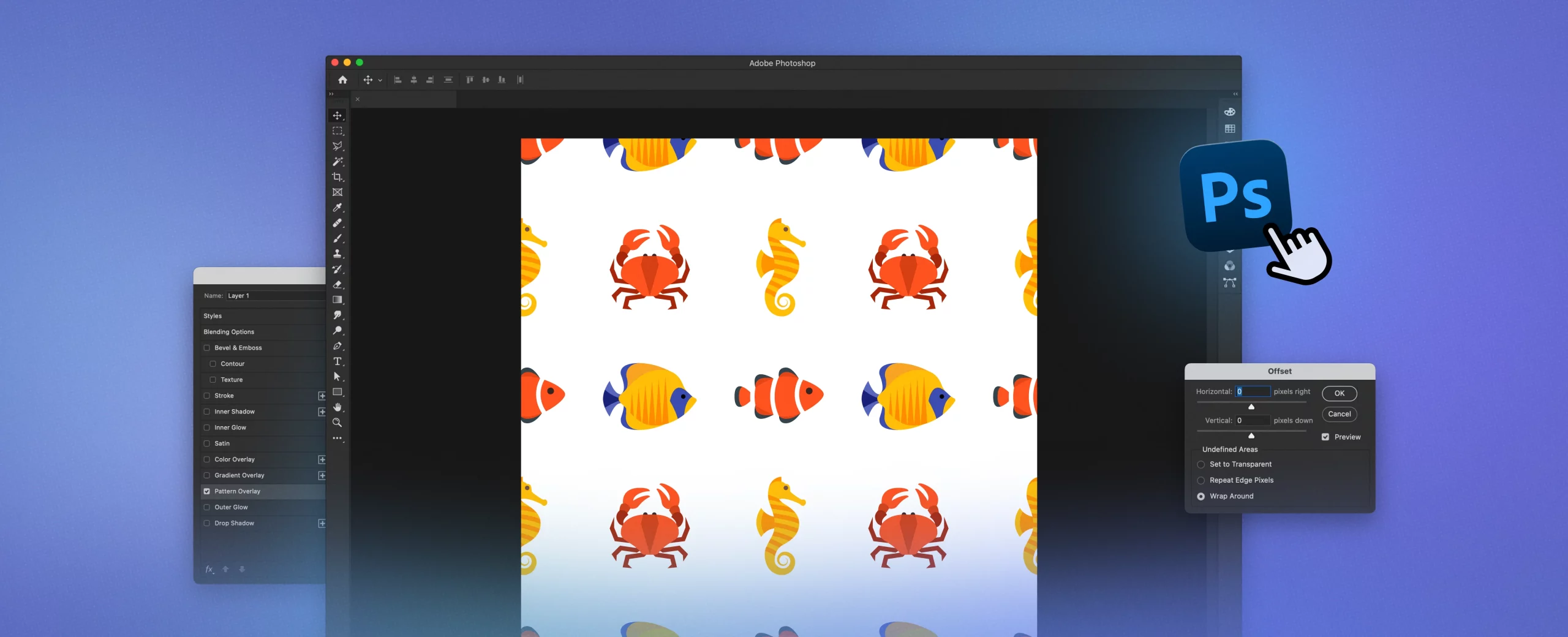Select the Dodge tool
This screenshot has height=637, width=1568.
click(x=337, y=330)
